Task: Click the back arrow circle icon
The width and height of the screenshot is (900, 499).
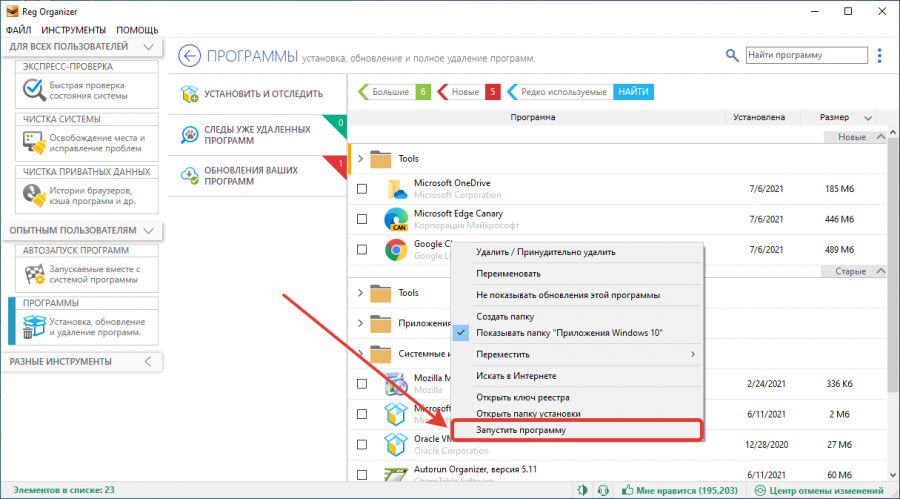Action: [x=189, y=56]
